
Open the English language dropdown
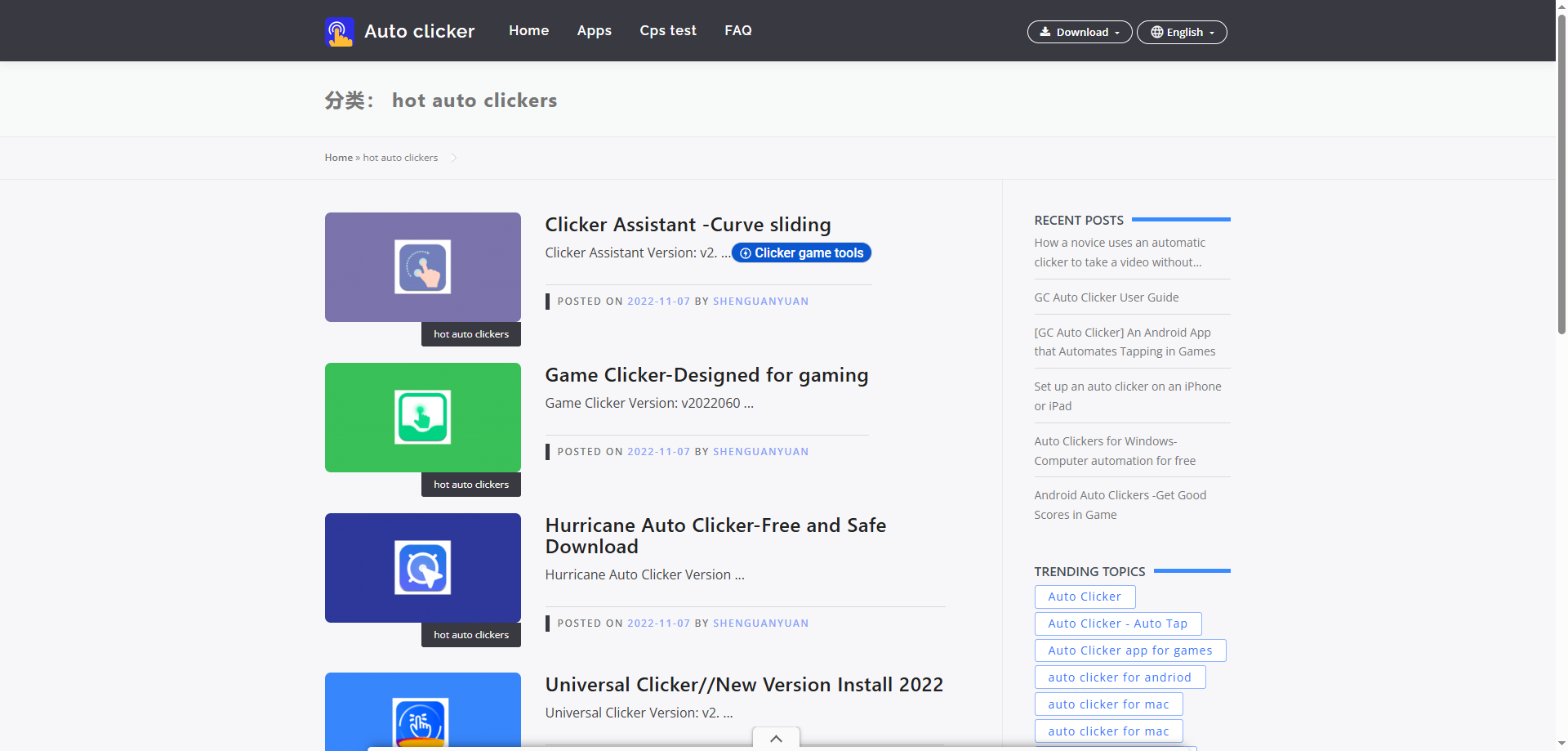(1181, 32)
